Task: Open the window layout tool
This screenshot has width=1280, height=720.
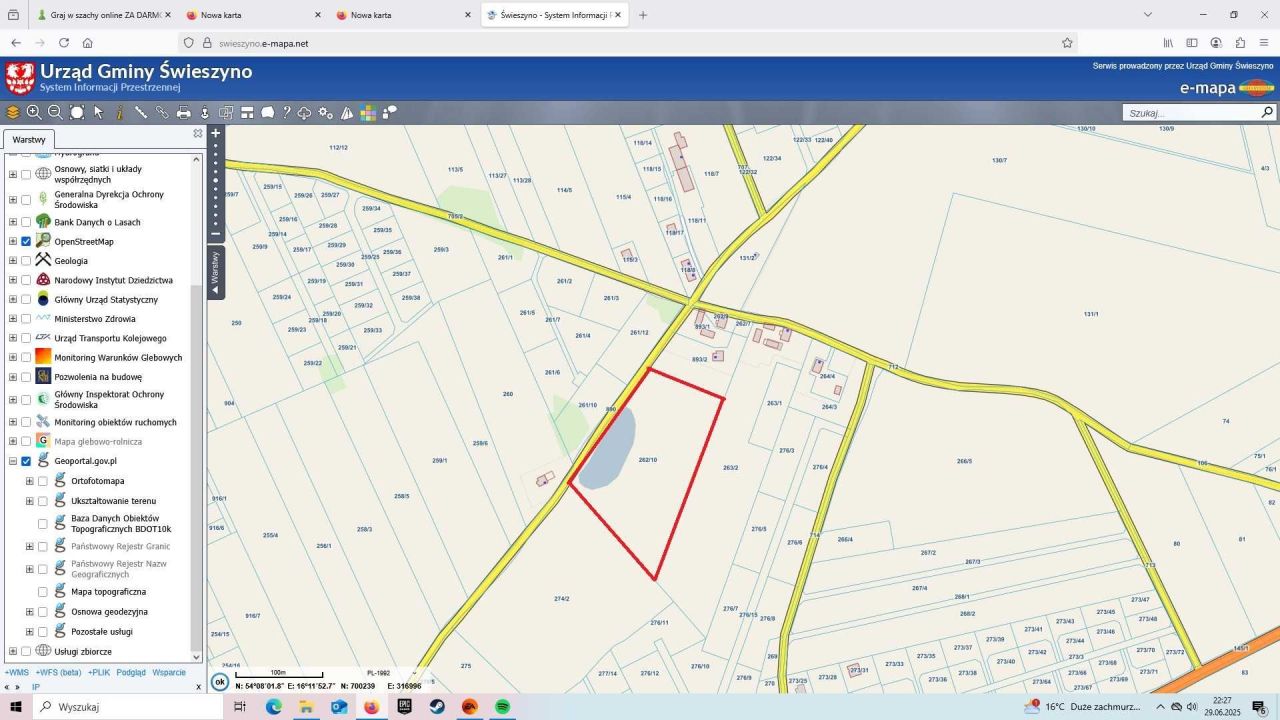Action: coord(247,113)
